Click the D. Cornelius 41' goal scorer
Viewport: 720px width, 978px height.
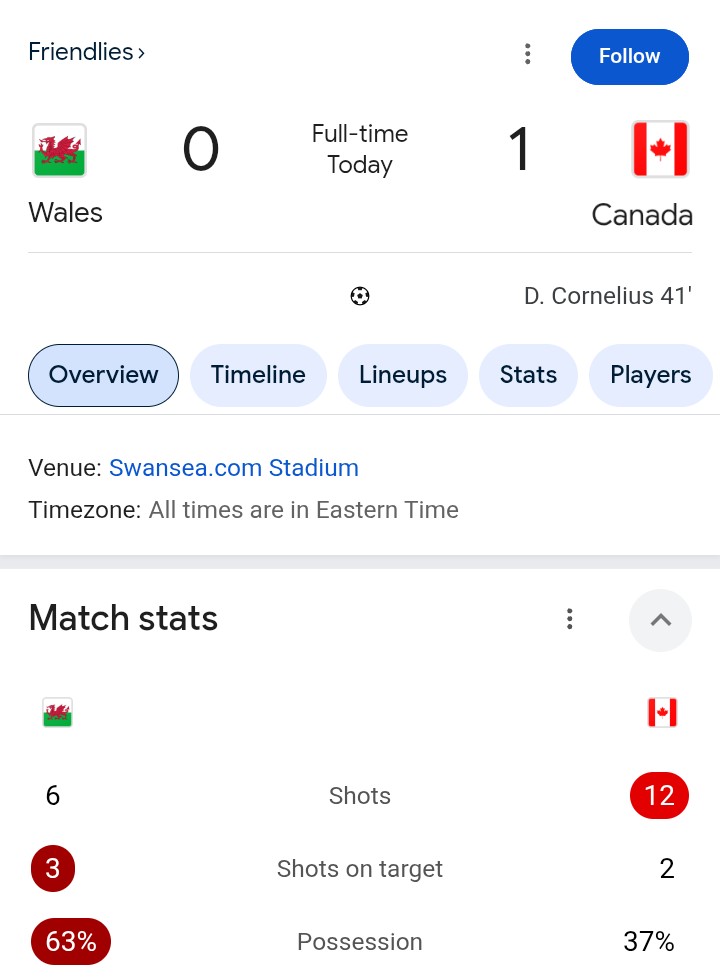tap(607, 296)
